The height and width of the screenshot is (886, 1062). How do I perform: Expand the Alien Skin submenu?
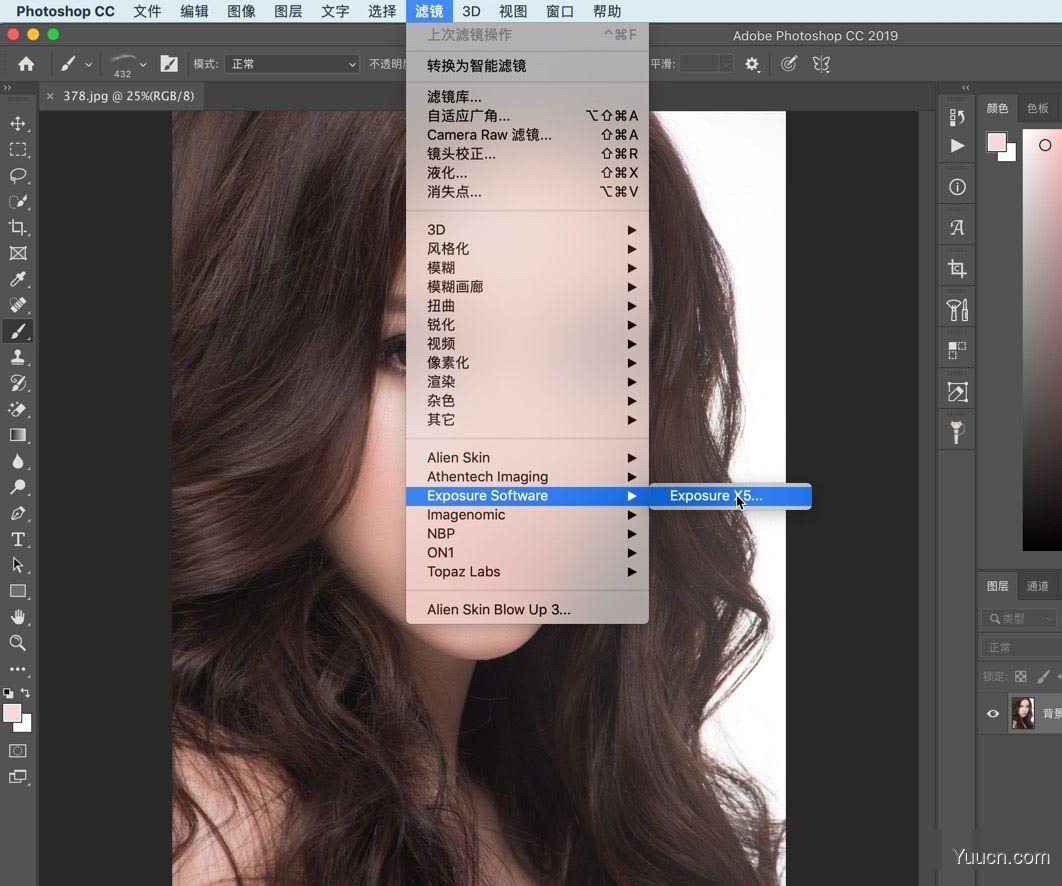coord(527,457)
